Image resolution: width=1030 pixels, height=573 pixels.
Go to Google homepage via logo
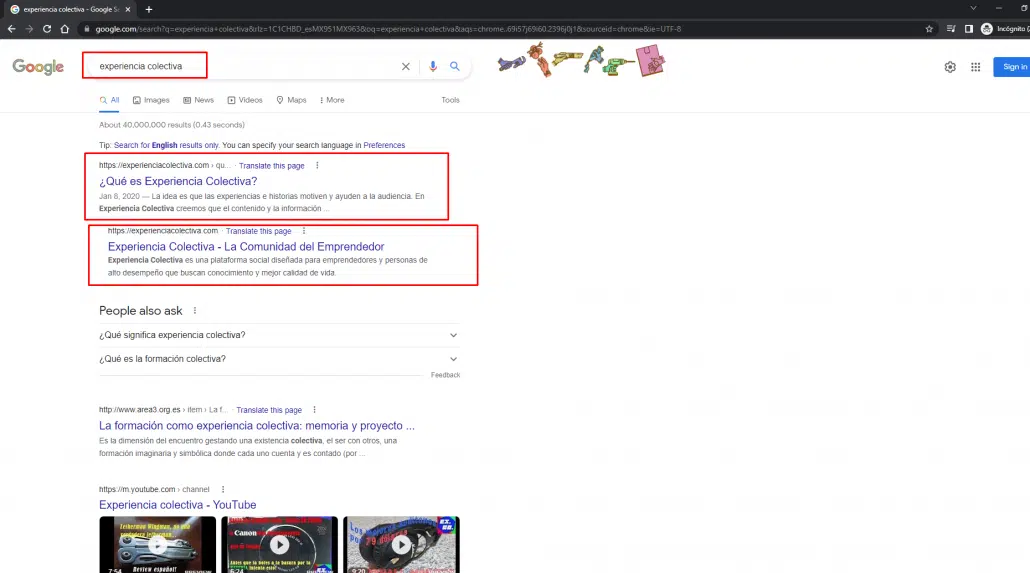point(38,66)
